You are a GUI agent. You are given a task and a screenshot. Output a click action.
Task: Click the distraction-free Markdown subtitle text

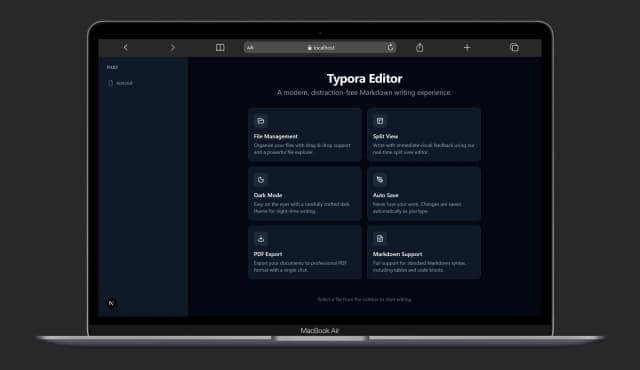[x=364, y=93]
